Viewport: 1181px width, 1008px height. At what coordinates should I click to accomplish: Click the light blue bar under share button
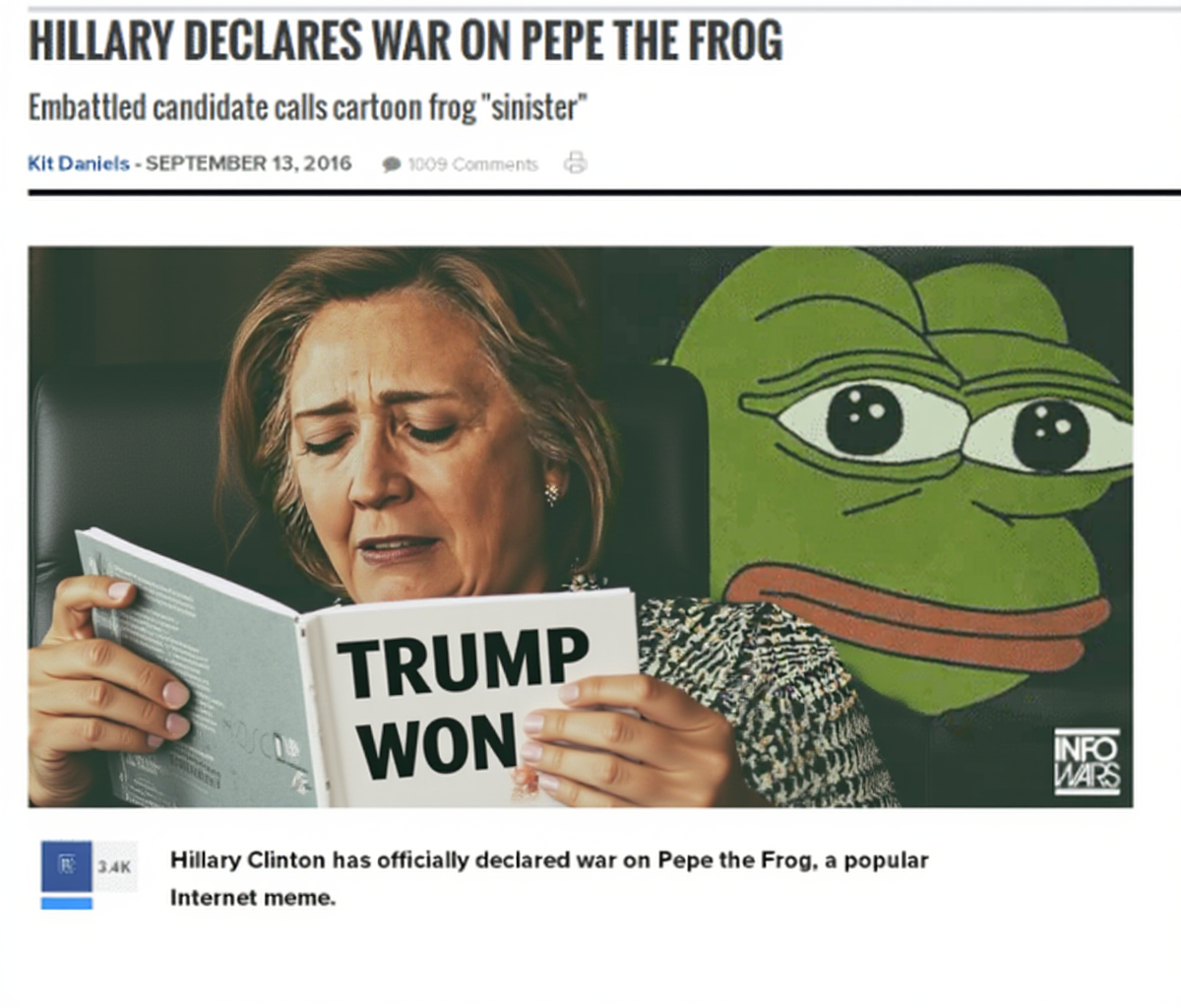pos(67,902)
